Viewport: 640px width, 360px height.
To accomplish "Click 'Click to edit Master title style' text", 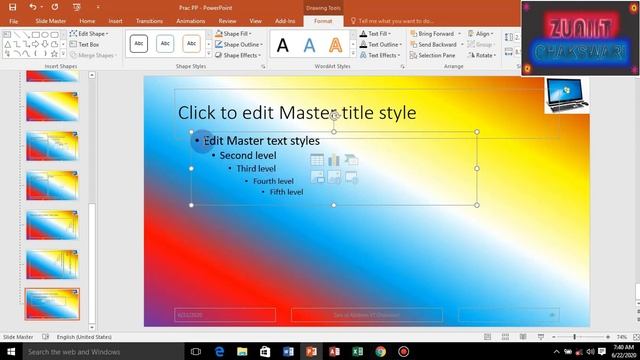I will tap(297, 113).
